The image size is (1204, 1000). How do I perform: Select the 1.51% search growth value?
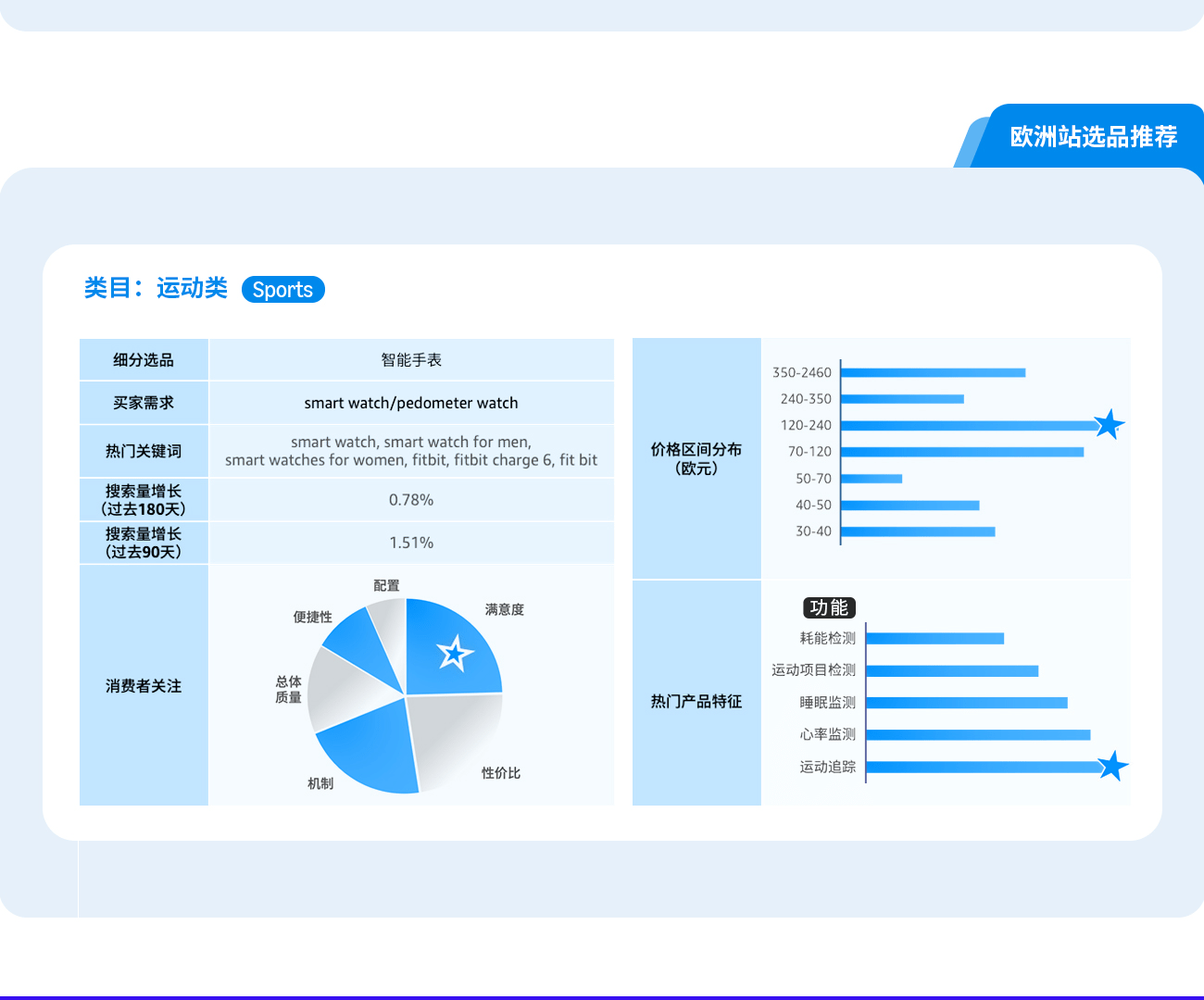point(411,543)
